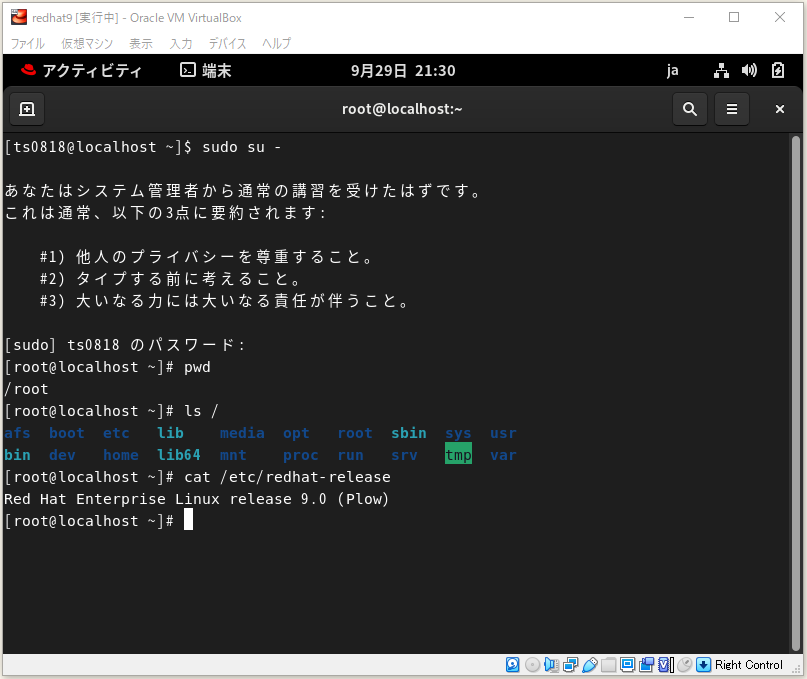The image size is (807, 679).
Task: Click the display settings status icon
Action: (627, 665)
